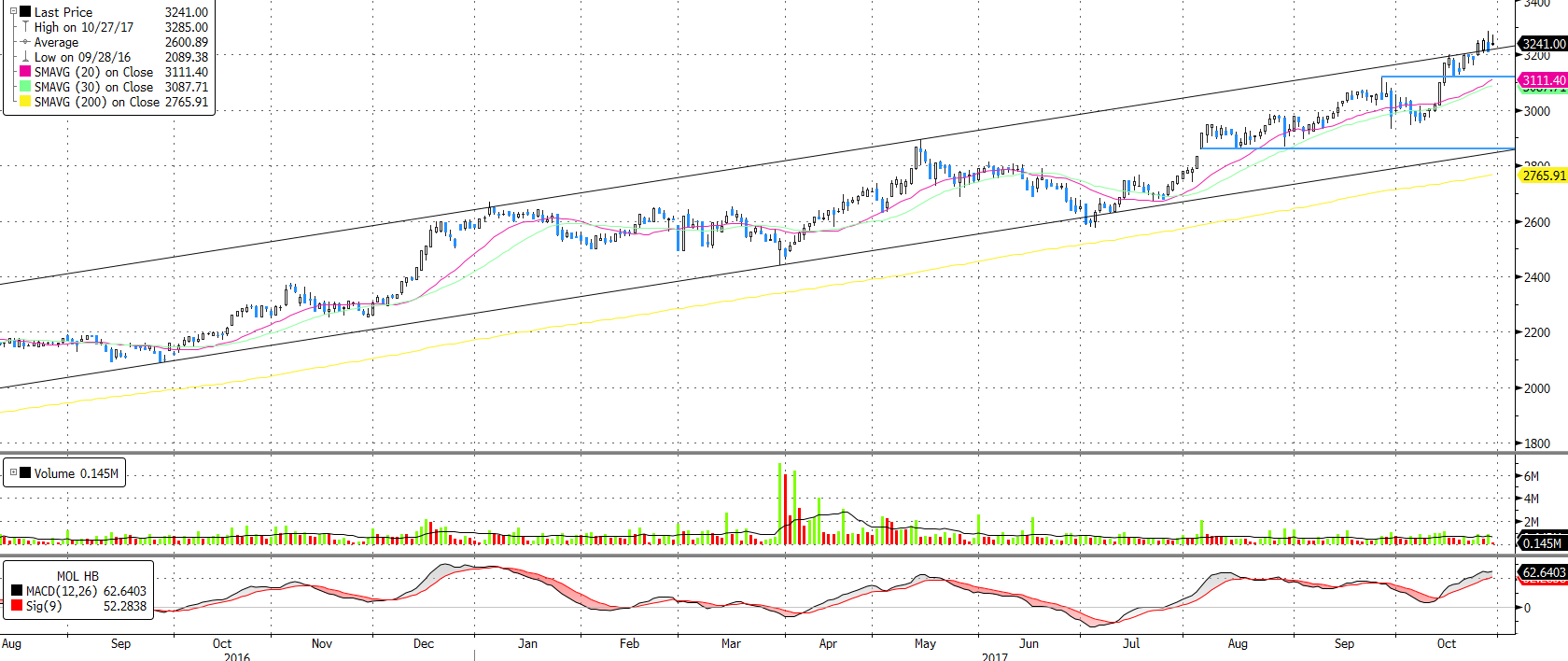
Task: Click the Low marker icon in legend
Action: (x=25, y=57)
